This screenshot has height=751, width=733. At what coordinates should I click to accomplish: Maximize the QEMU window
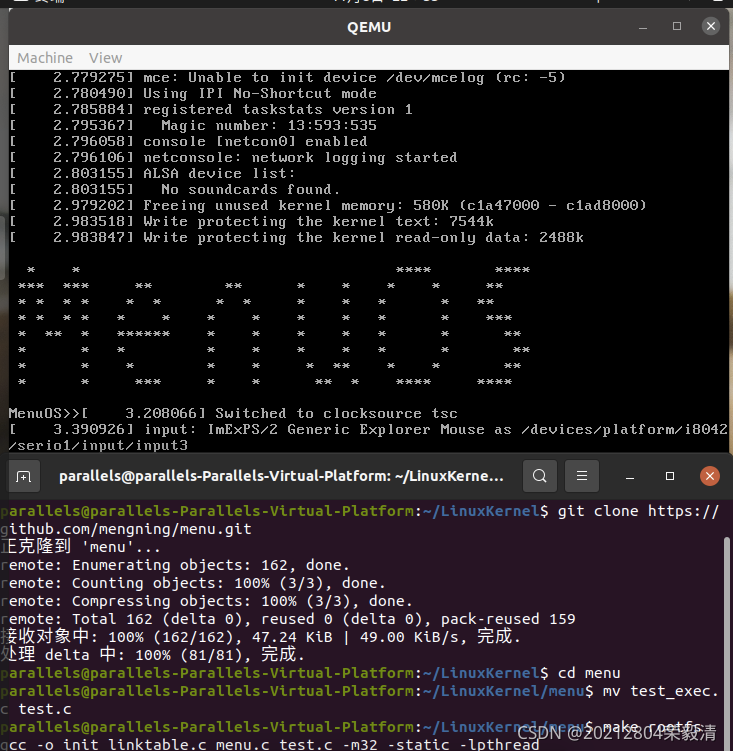pyautogui.click(x=677, y=26)
